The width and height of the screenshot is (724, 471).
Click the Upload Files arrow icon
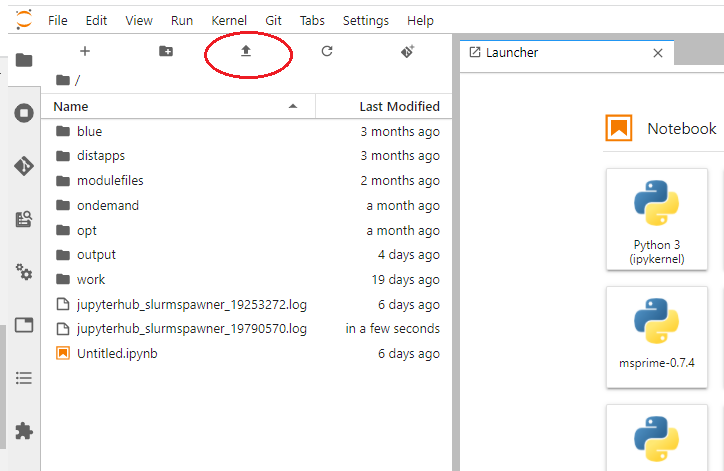(x=246, y=51)
